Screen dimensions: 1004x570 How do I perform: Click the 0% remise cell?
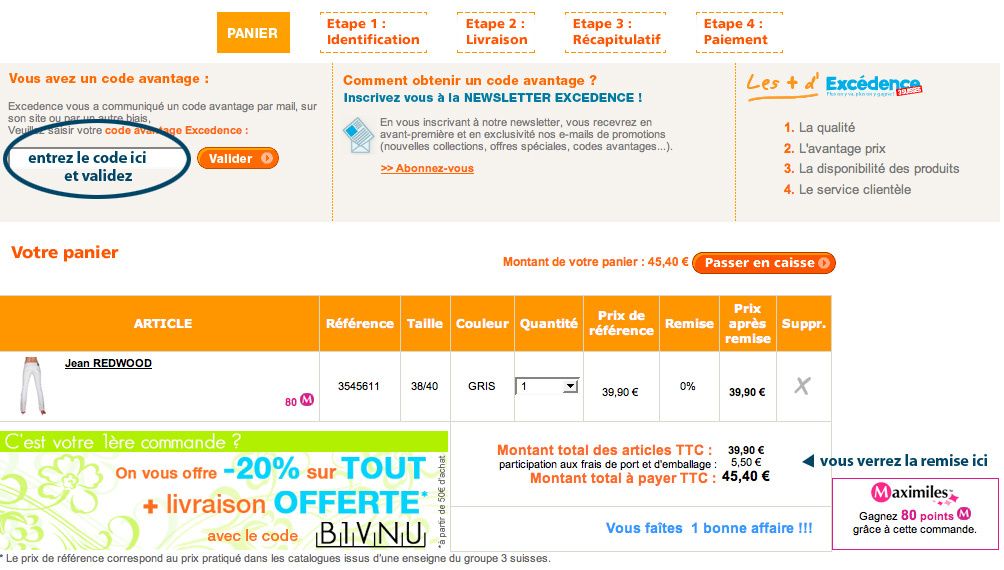pos(688,386)
